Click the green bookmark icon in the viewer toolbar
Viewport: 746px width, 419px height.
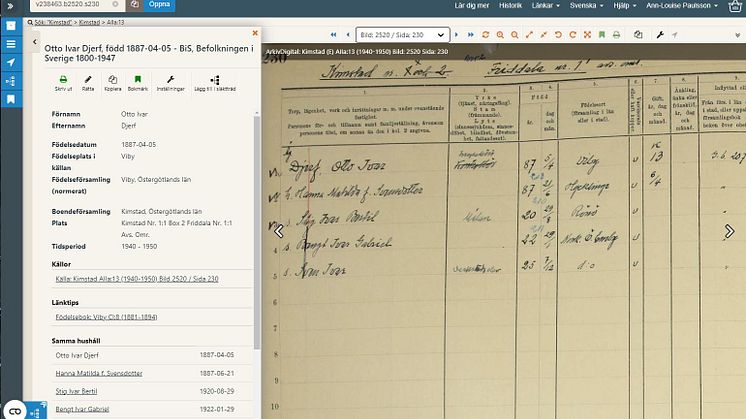click(602, 35)
